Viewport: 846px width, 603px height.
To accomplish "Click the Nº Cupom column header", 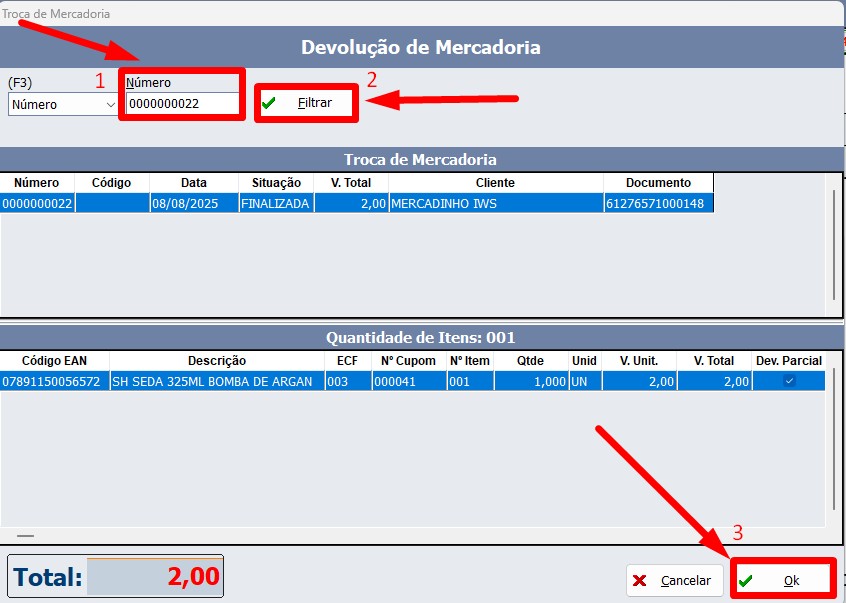I will 407,360.
